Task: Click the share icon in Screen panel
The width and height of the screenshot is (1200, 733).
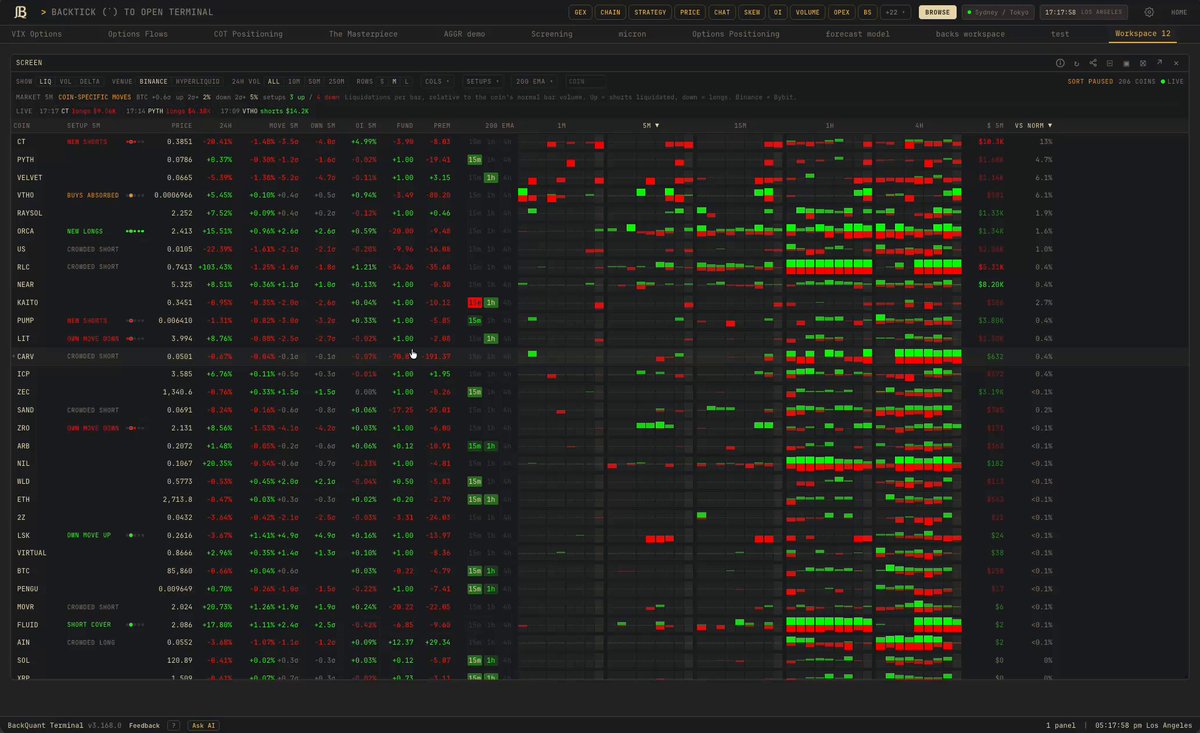Action: point(1093,63)
